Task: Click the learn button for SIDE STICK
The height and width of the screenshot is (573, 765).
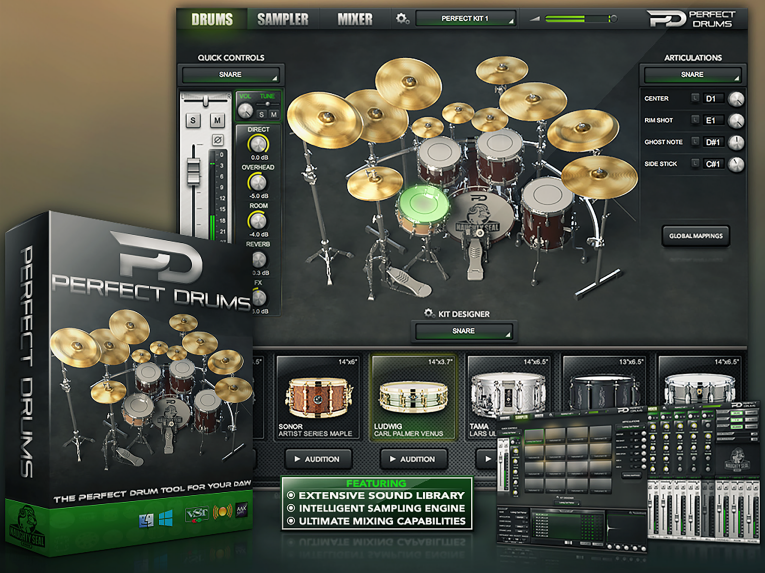Action: [695, 164]
